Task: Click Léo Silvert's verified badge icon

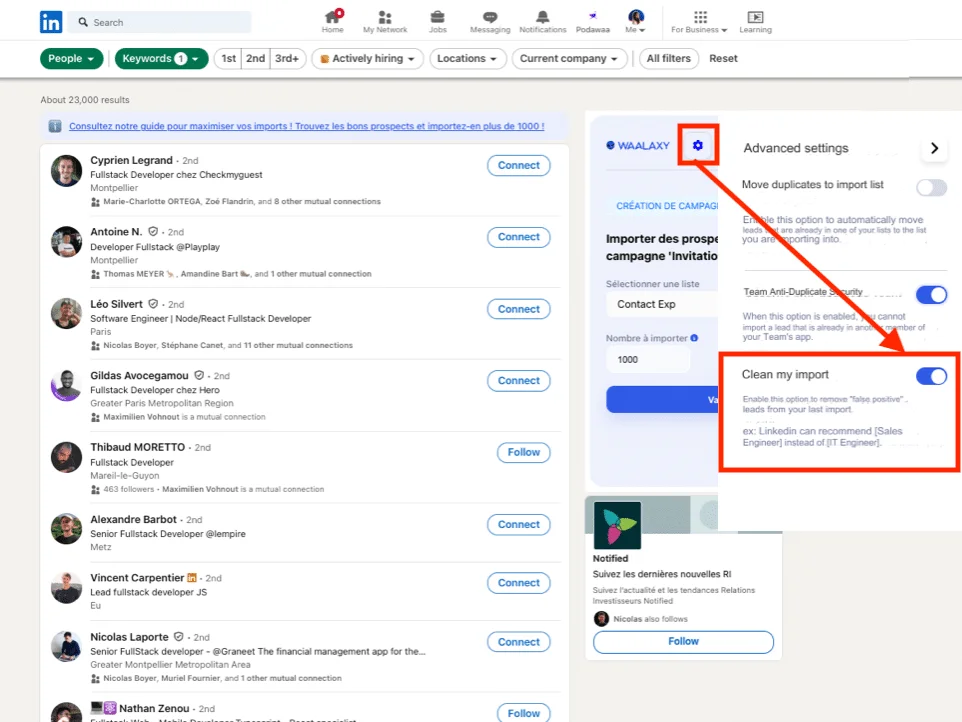Action: coord(153,304)
